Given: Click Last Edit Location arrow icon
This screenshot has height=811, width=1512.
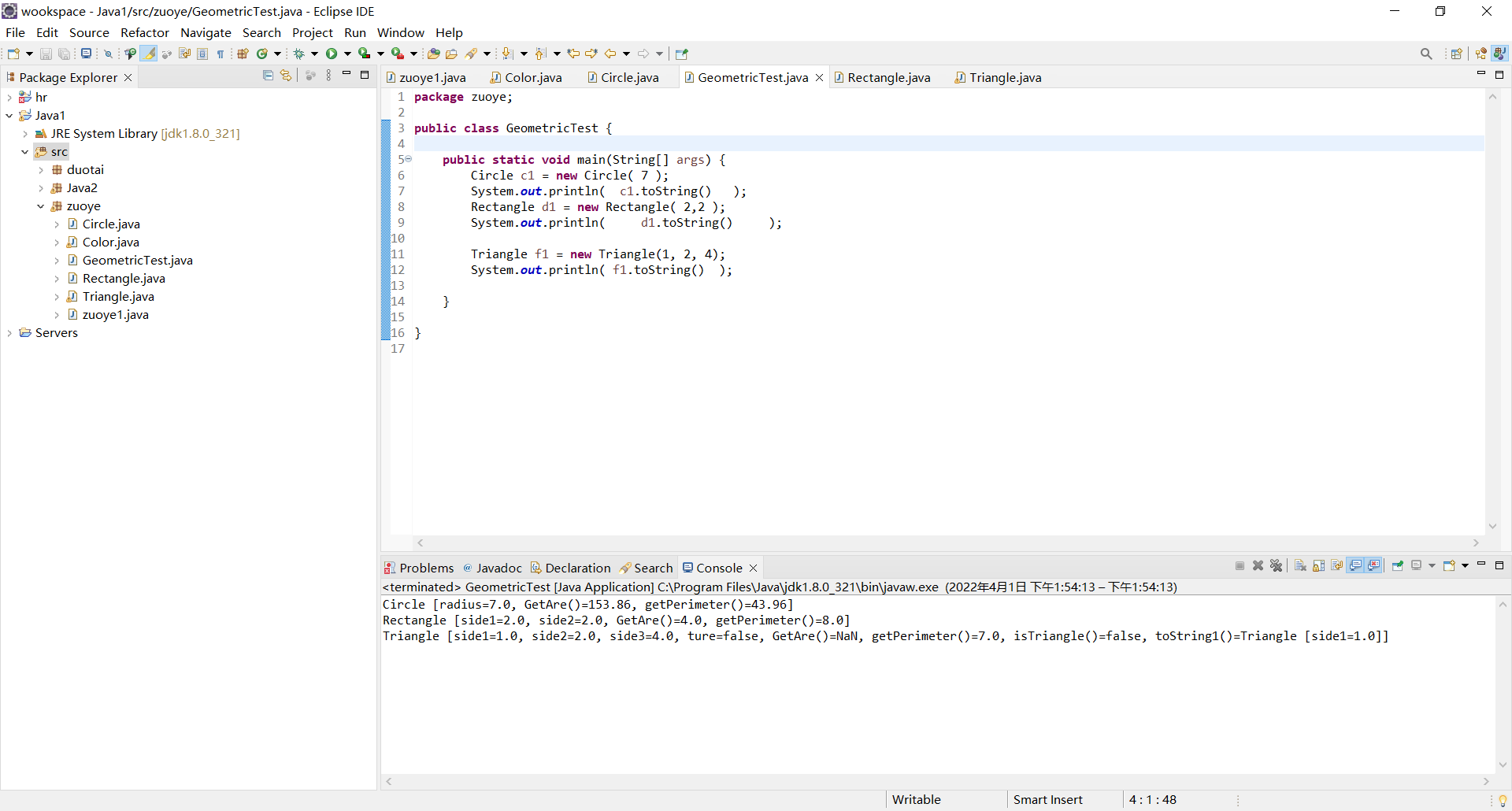Looking at the screenshot, I should pyautogui.click(x=573, y=54).
